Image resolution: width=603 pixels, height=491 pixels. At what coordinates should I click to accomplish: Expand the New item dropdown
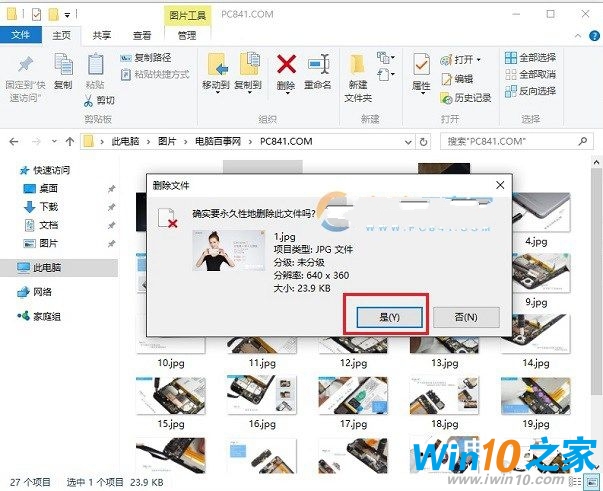click(386, 58)
